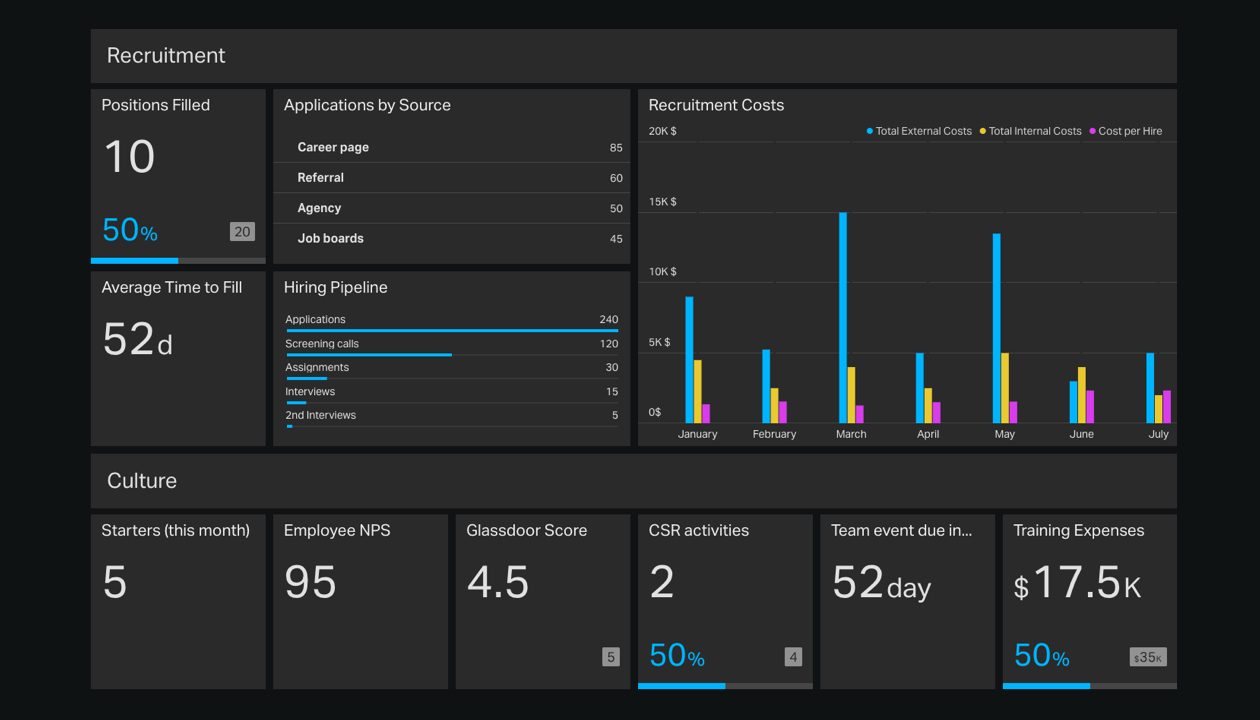Toggle the Cost per Hire legend entry
The image size is (1260, 720).
[1125, 131]
